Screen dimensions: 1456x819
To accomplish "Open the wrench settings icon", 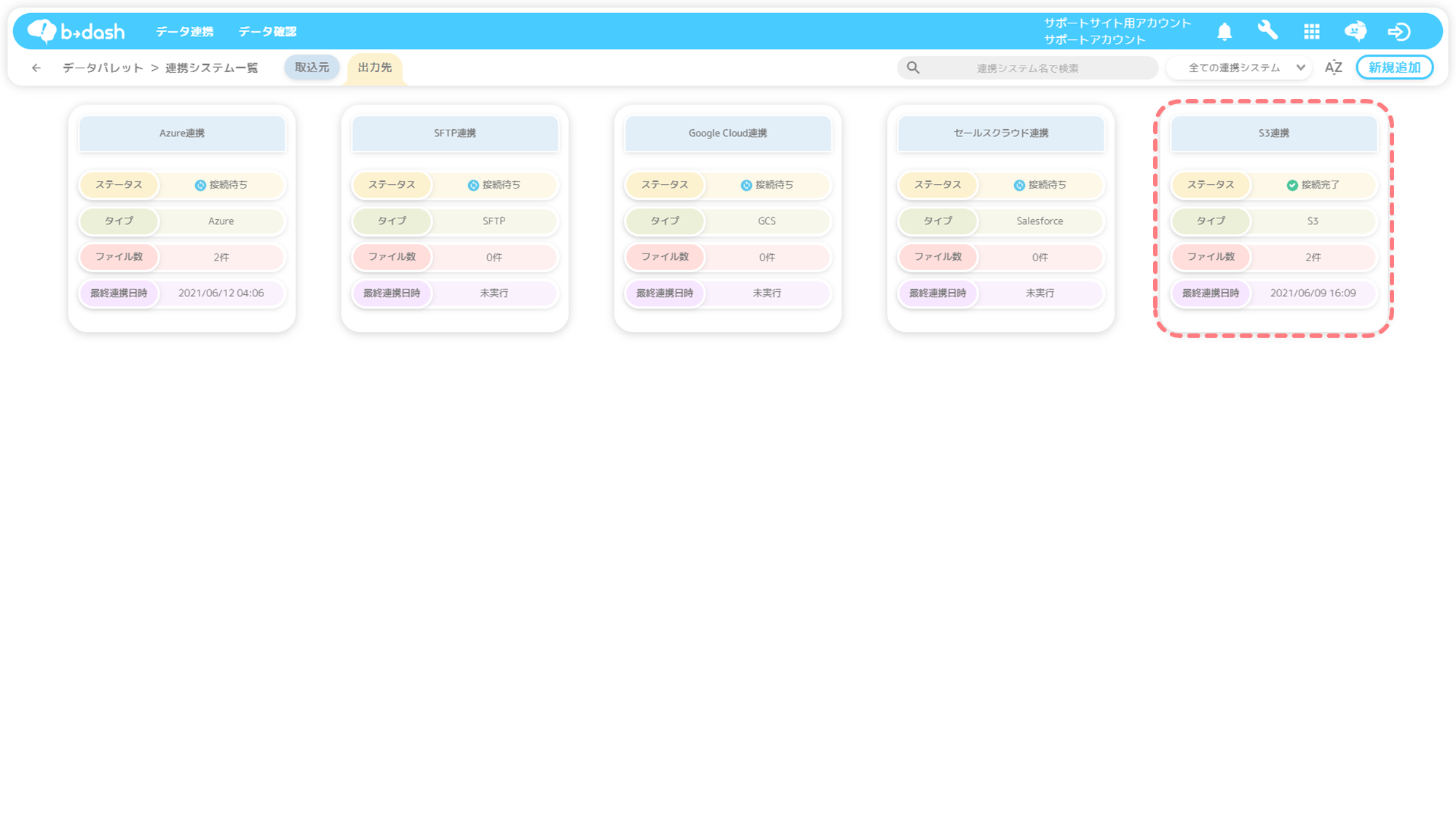I will coord(1267,31).
